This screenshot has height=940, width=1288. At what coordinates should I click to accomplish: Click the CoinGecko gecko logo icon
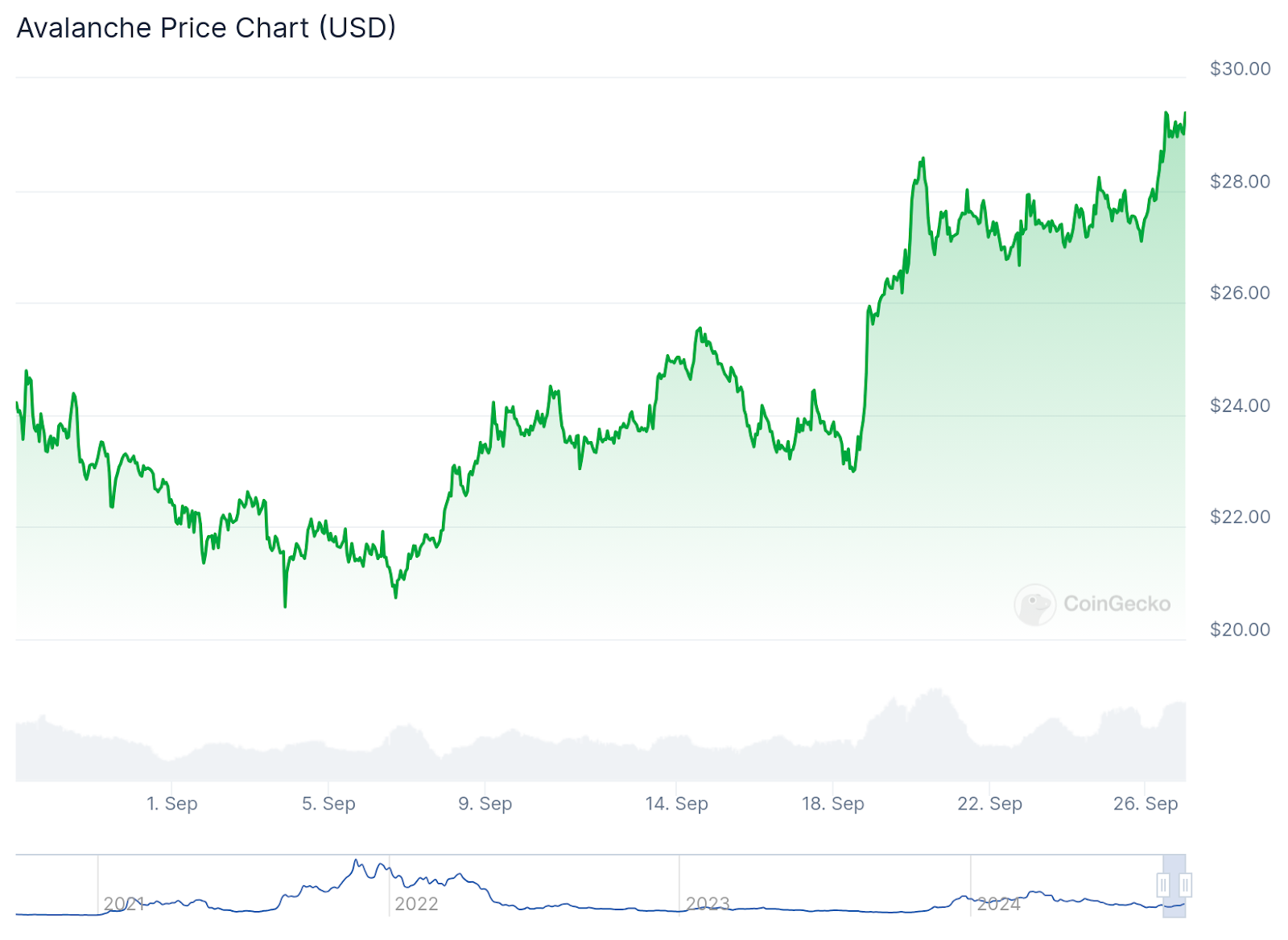tap(1034, 604)
